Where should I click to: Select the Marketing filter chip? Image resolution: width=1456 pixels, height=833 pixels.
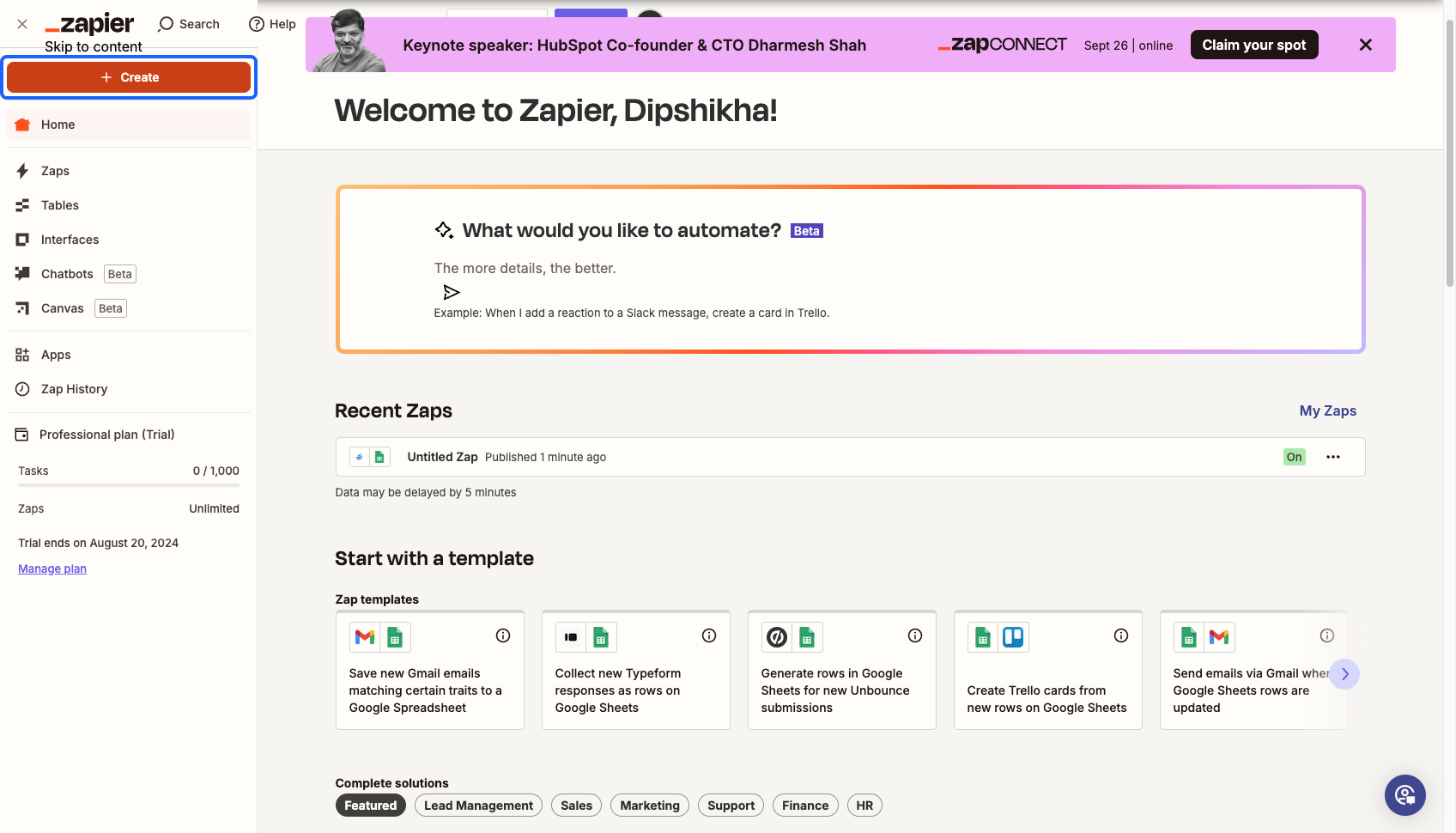[x=650, y=806]
